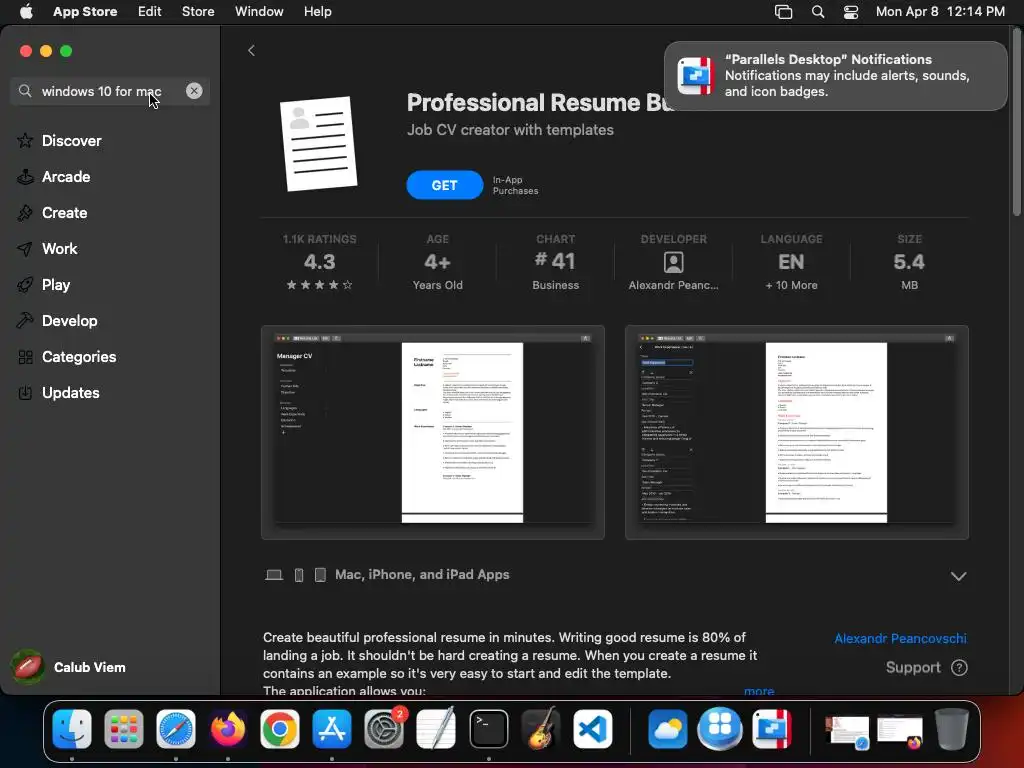The height and width of the screenshot is (768, 1024).
Task: Click the Create paintbrush icon
Action: click(x=25, y=212)
